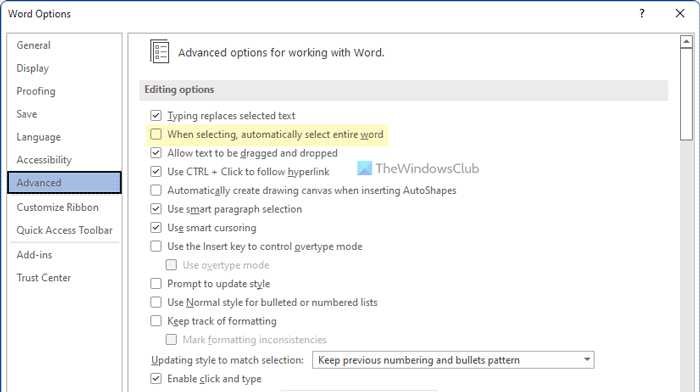
Task: Click the Editing options section header
Action: click(x=404, y=90)
